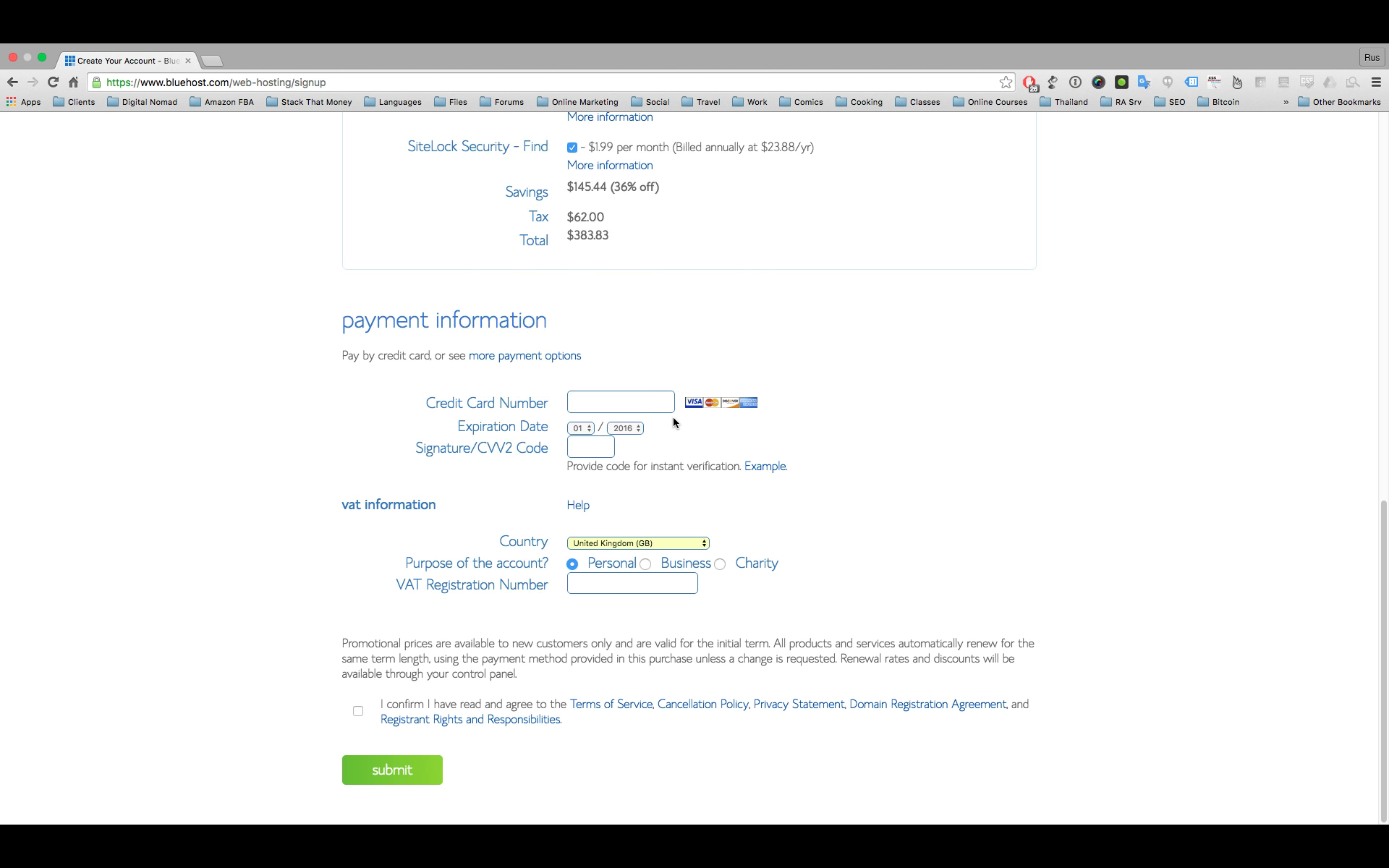This screenshot has width=1389, height=868.
Task: Click the Visa card icon
Action: click(694, 402)
